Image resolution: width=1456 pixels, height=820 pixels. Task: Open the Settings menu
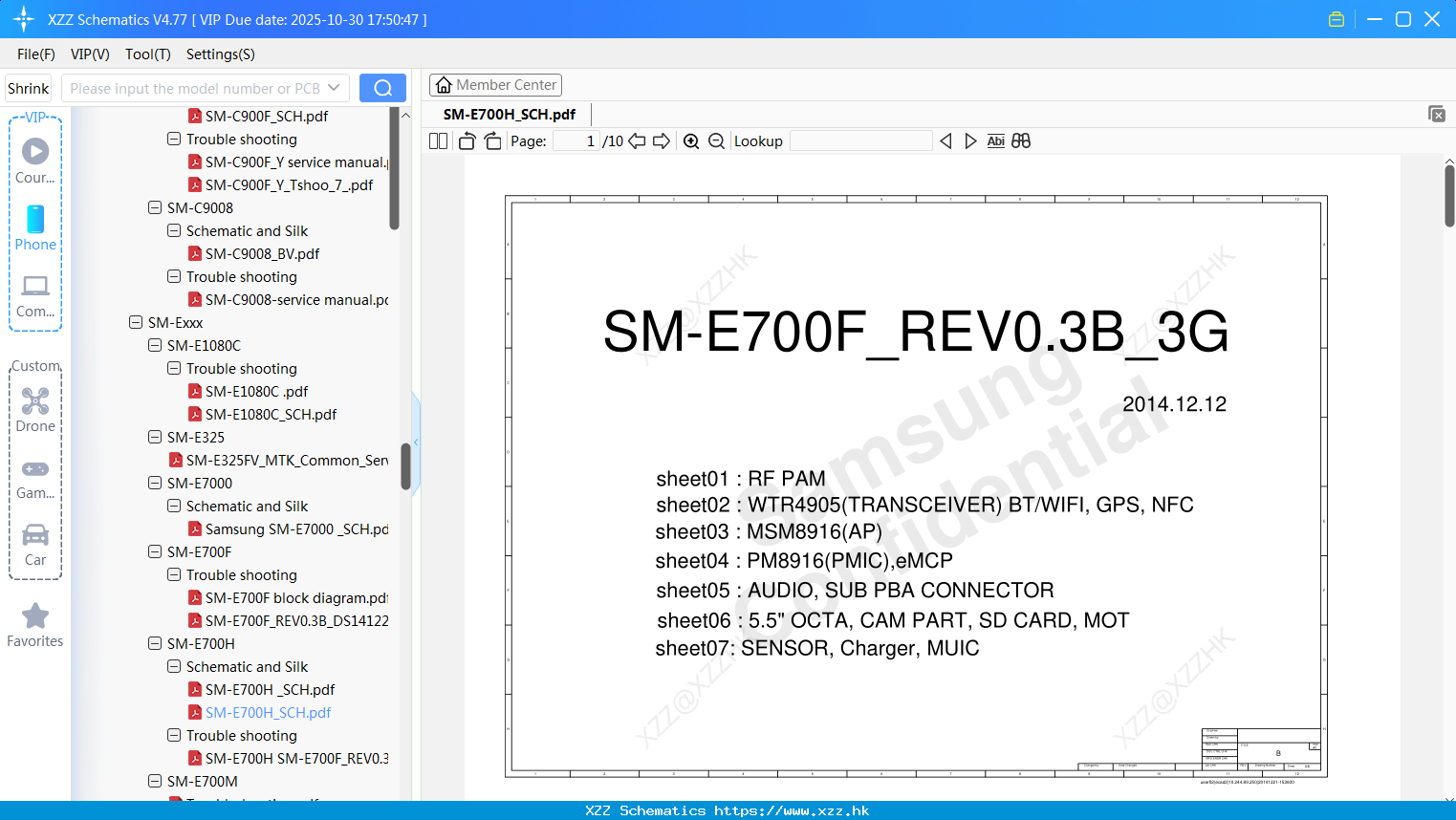pyautogui.click(x=221, y=54)
